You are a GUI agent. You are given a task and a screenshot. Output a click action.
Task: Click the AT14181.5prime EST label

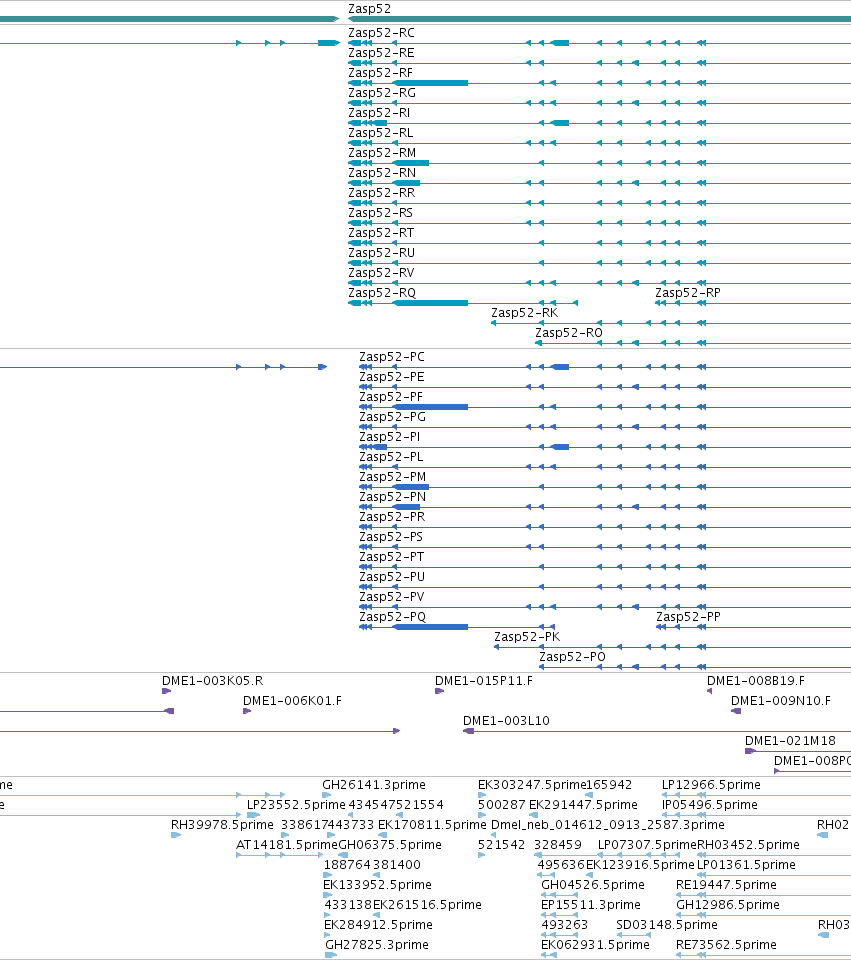(287, 845)
